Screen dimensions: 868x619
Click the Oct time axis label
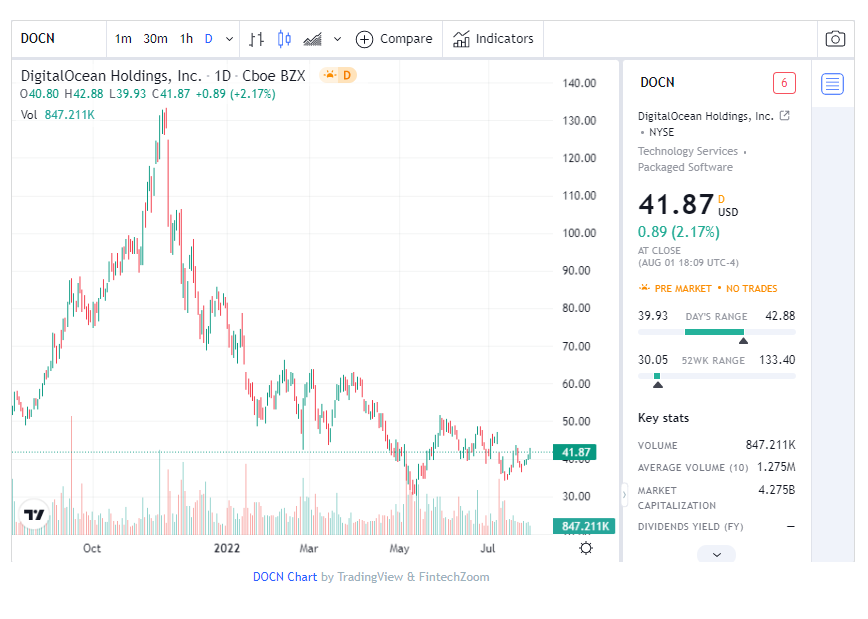92,548
